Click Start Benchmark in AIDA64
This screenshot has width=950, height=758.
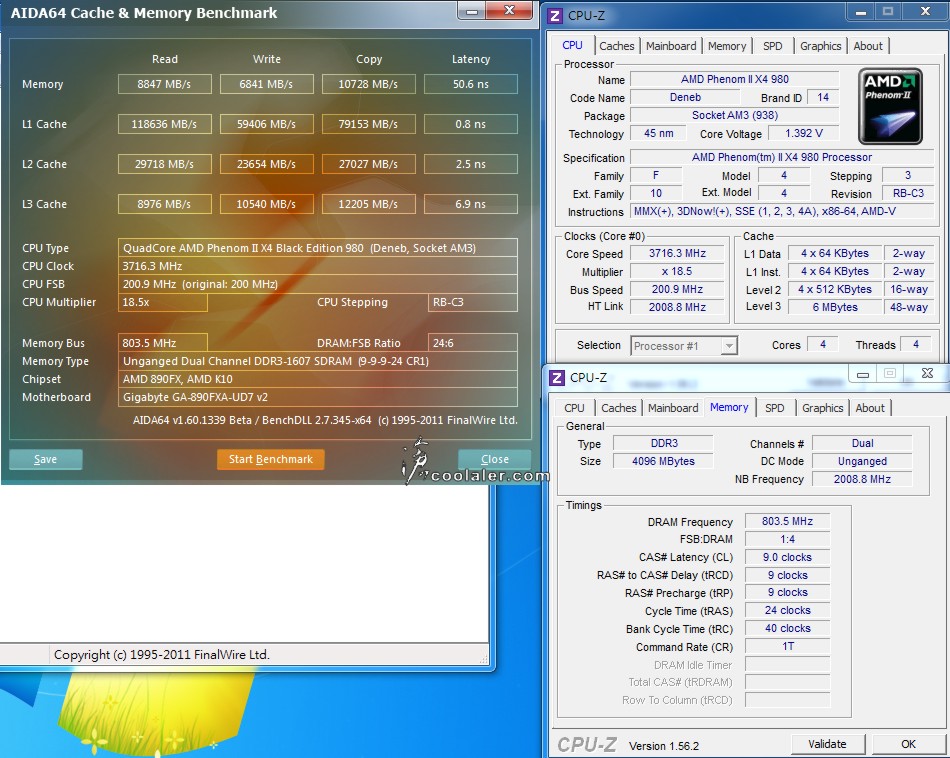point(271,459)
